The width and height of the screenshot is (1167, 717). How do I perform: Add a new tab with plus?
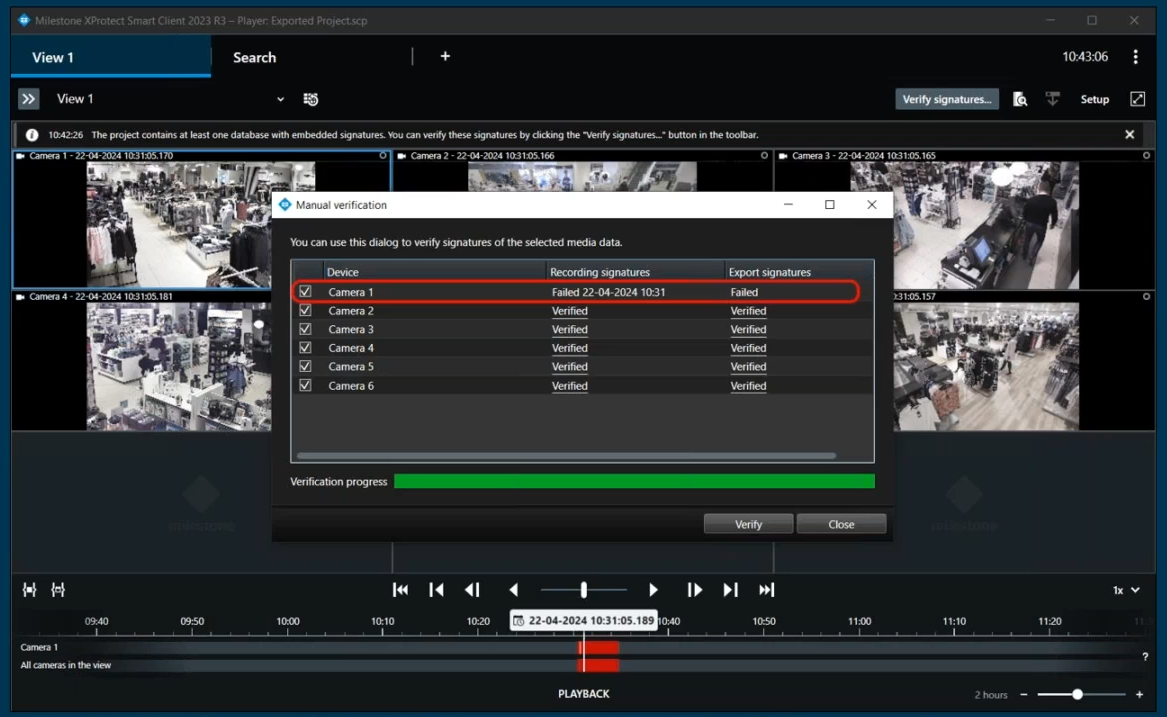point(445,56)
